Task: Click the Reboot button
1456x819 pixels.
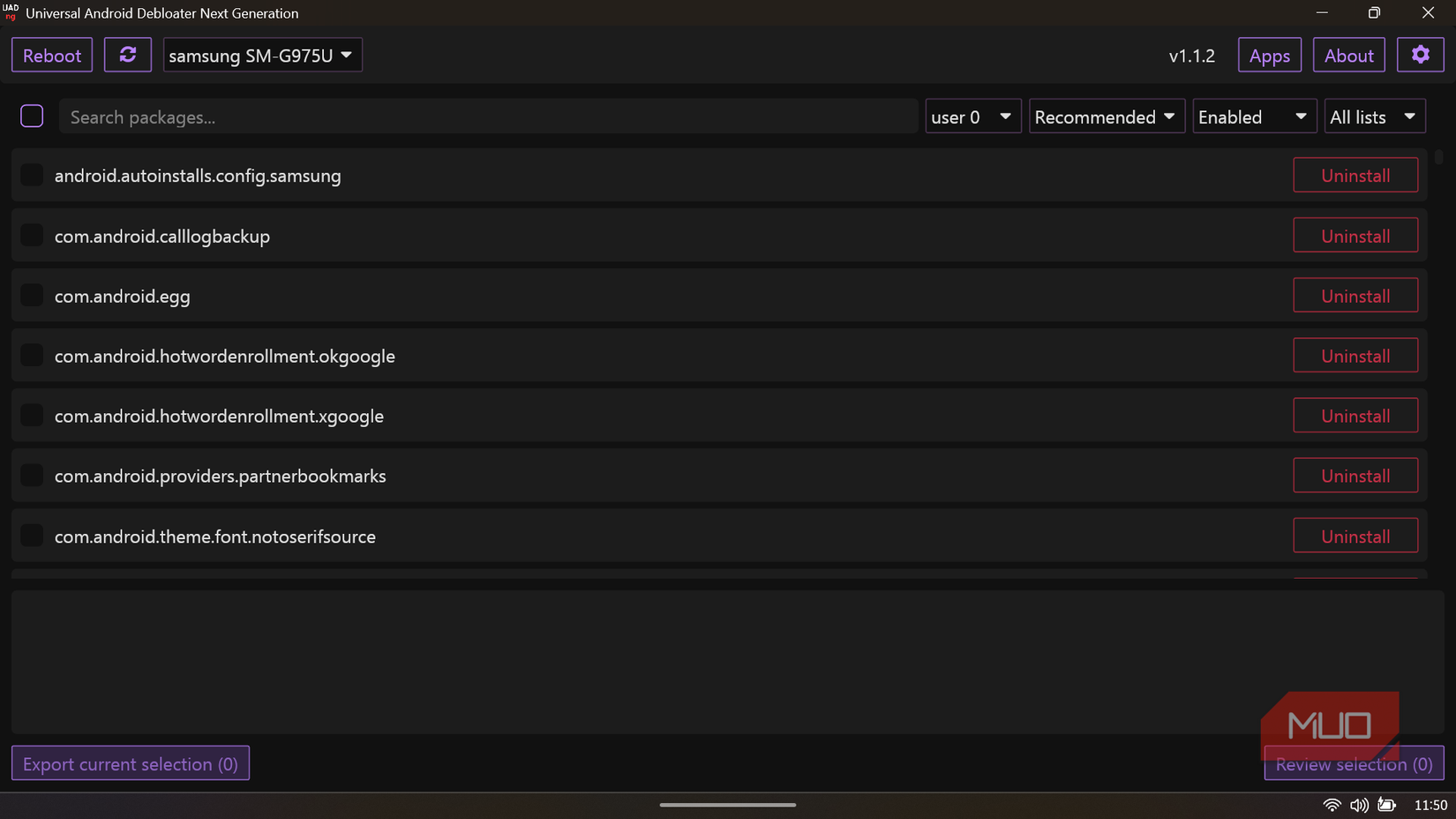Action: click(x=51, y=54)
